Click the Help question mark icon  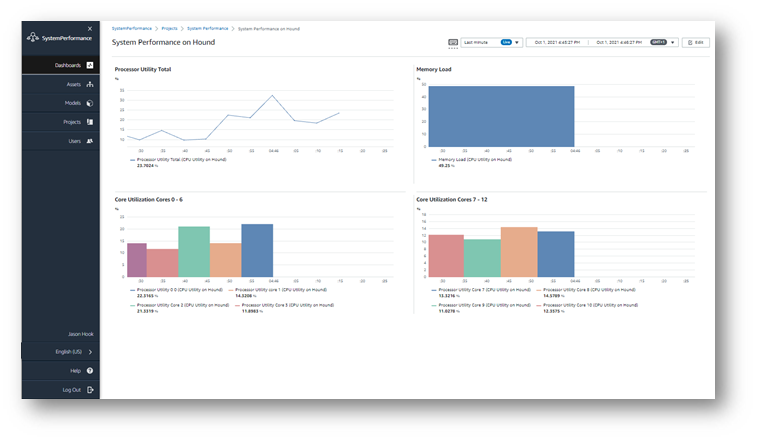[89, 371]
